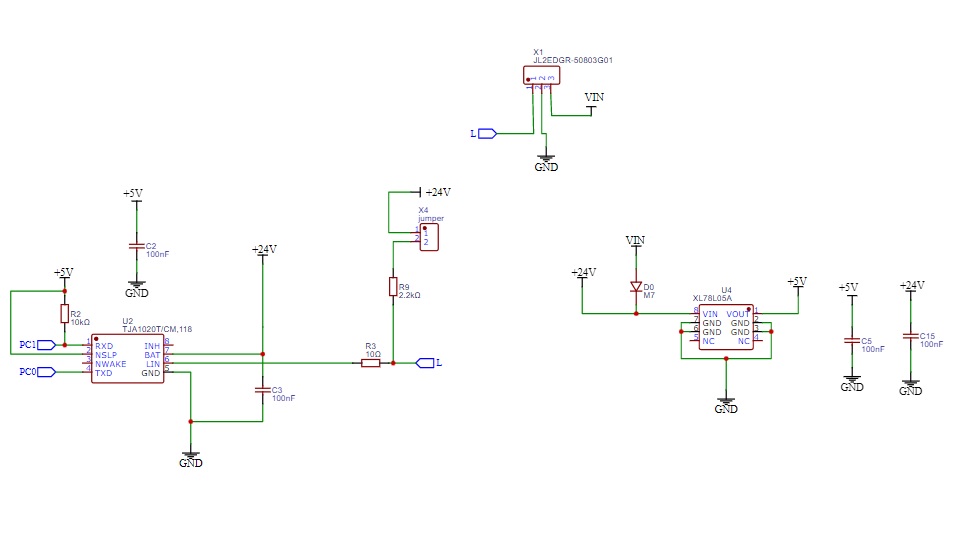This screenshot has height=540, width=970.
Task: Click +24V power flag above C3
Action: pos(264,251)
